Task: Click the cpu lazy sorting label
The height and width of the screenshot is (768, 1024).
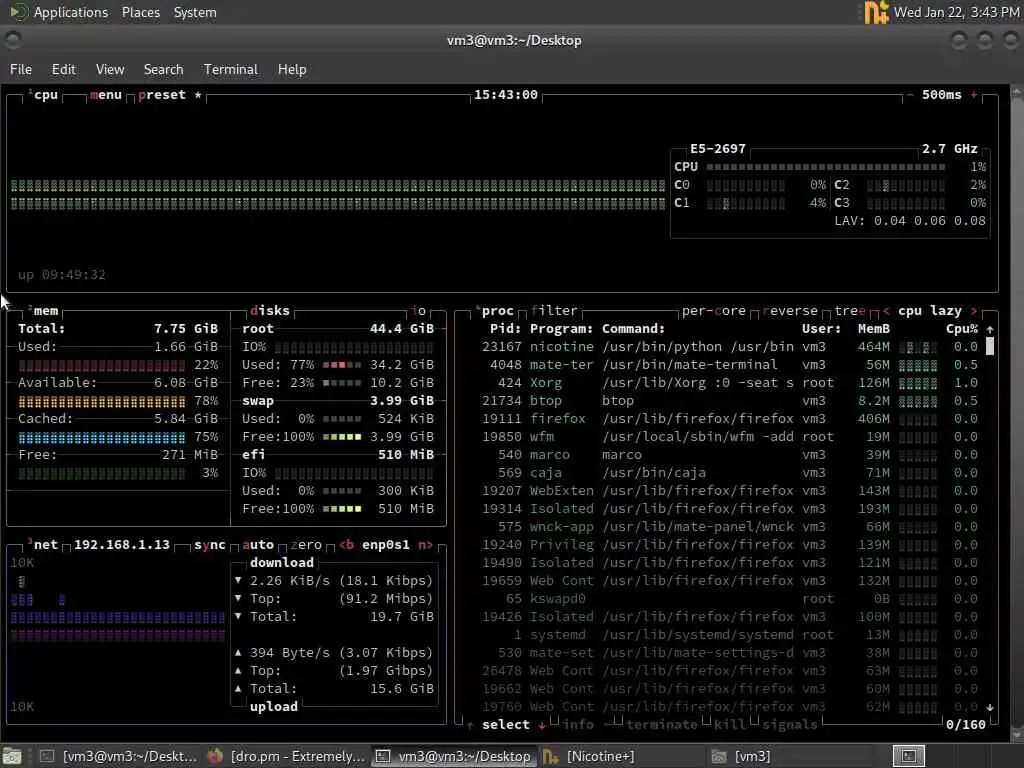Action: (930, 311)
